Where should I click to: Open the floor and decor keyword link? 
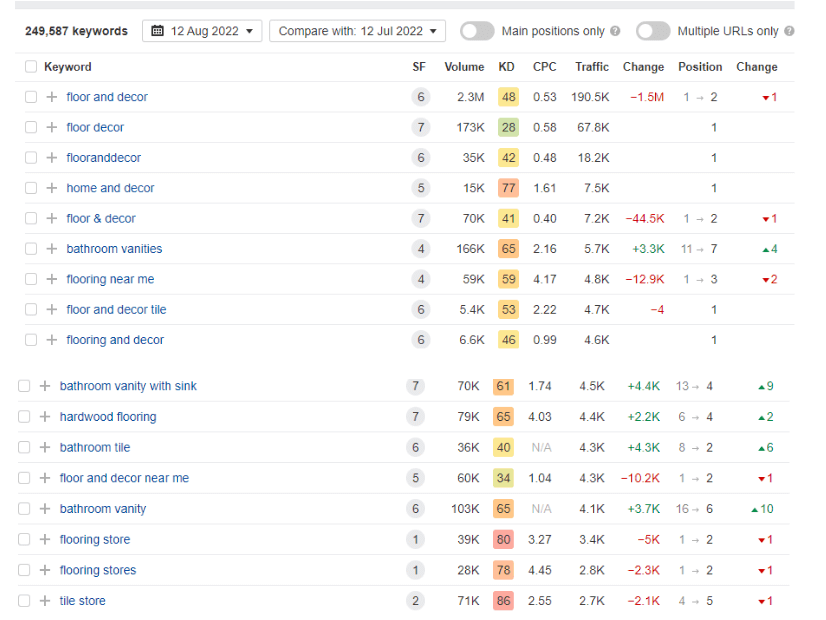coord(107,97)
